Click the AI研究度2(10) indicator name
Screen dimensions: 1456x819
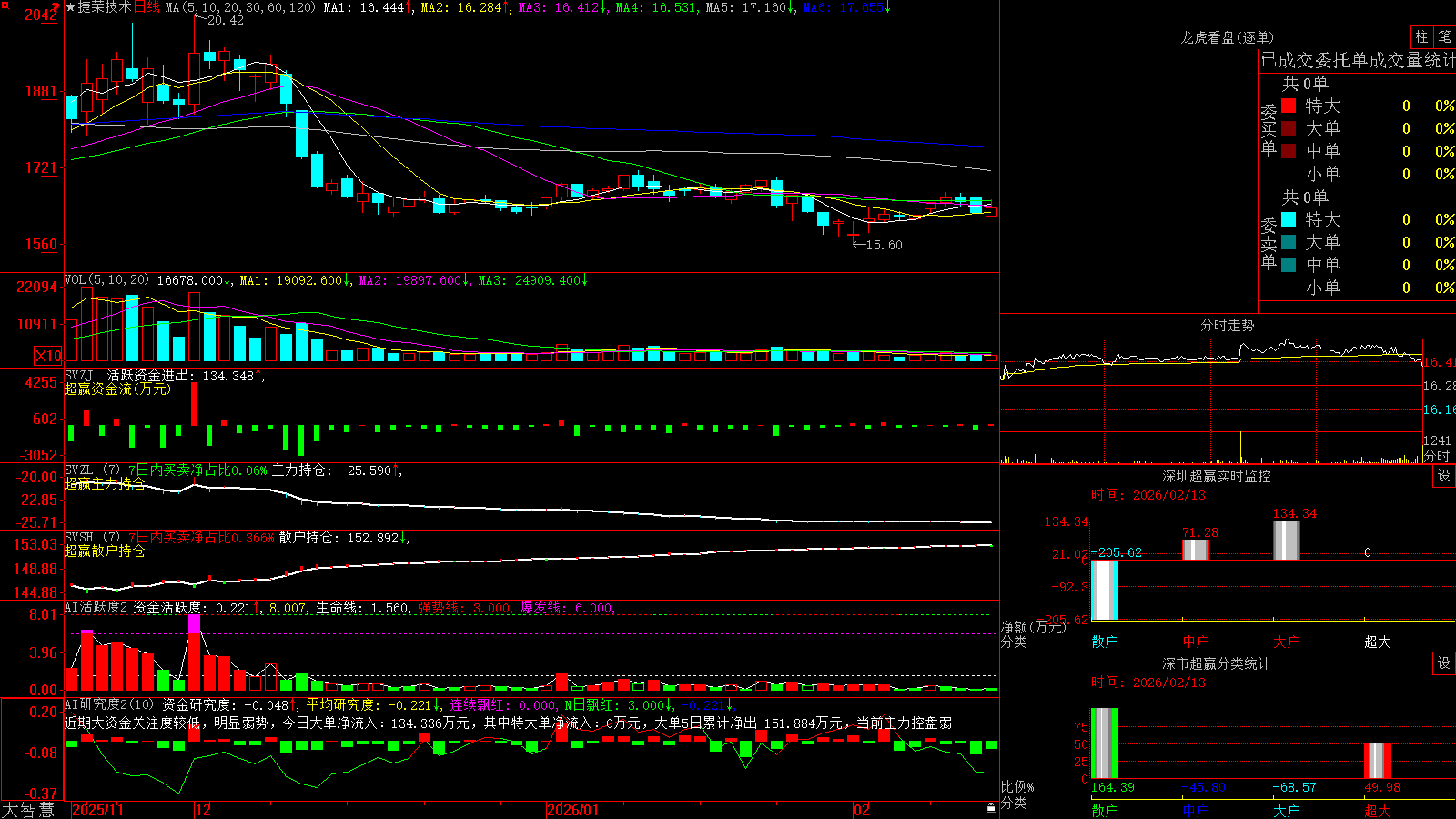click(x=109, y=704)
